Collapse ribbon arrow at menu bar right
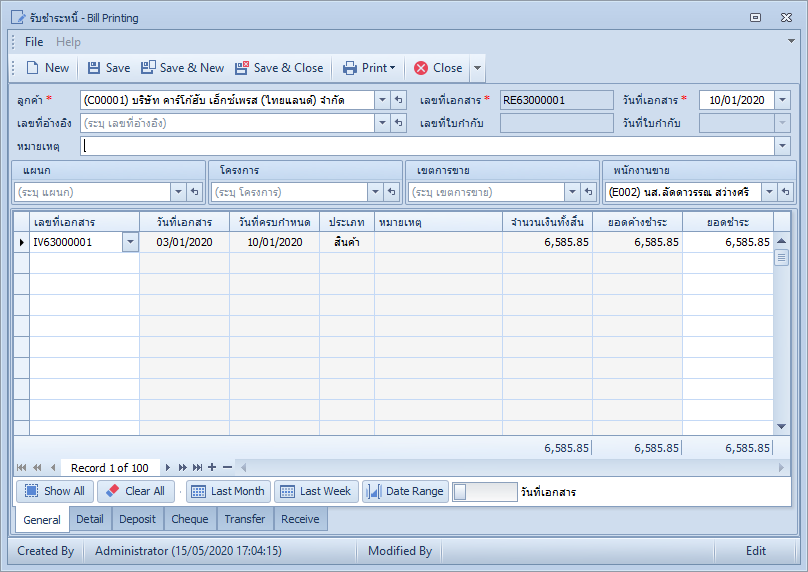The height and width of the screenshot is (572, 808). tap(791, 41)
